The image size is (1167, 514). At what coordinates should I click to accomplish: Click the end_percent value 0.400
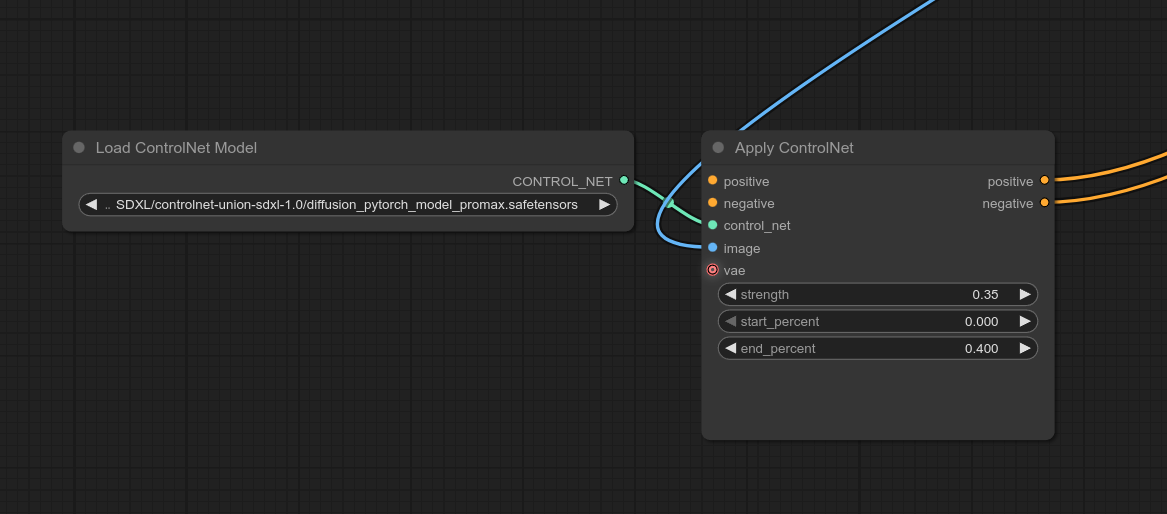[982, 348]
